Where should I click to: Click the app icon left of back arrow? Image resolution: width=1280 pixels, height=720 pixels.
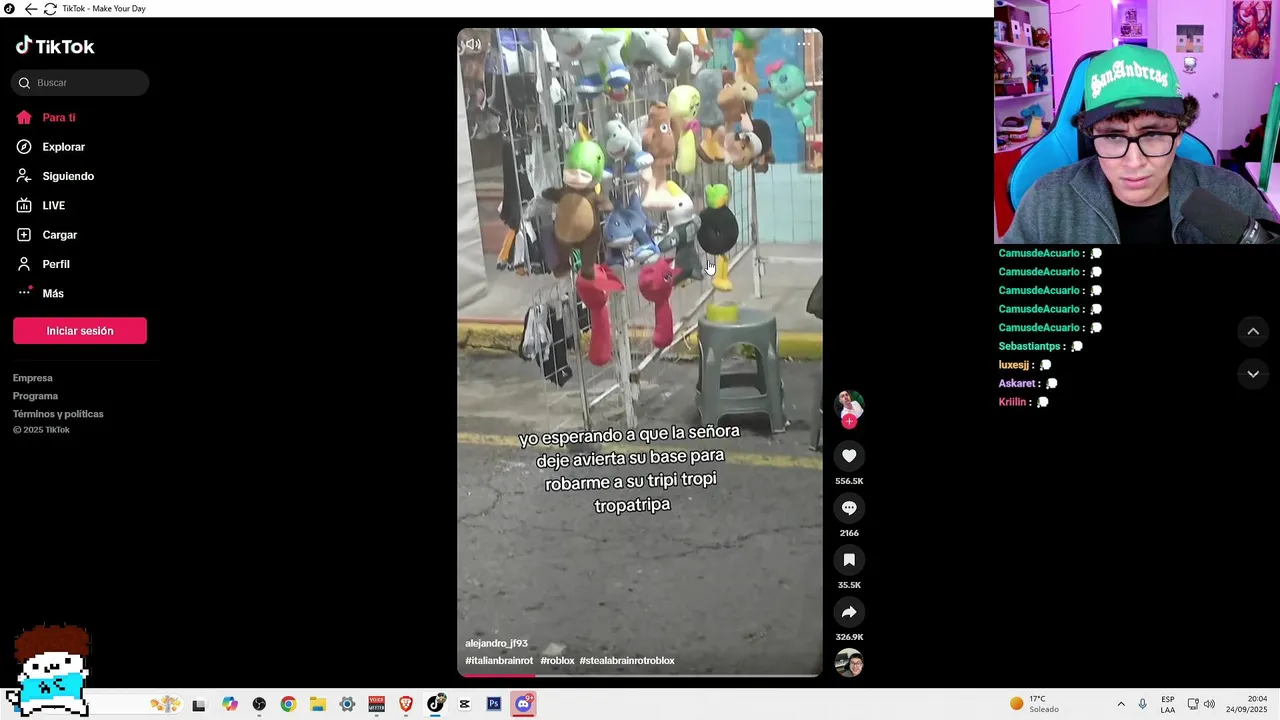click(x=10, y=9)
